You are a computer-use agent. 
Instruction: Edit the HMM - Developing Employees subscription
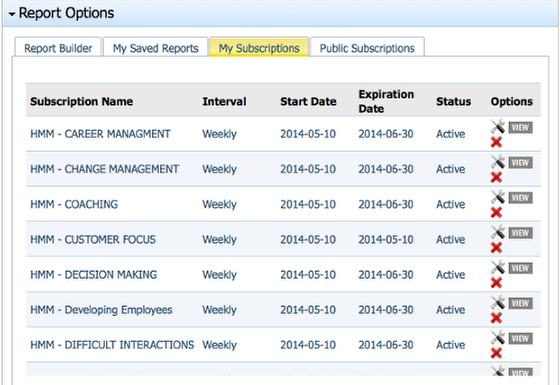498,302
